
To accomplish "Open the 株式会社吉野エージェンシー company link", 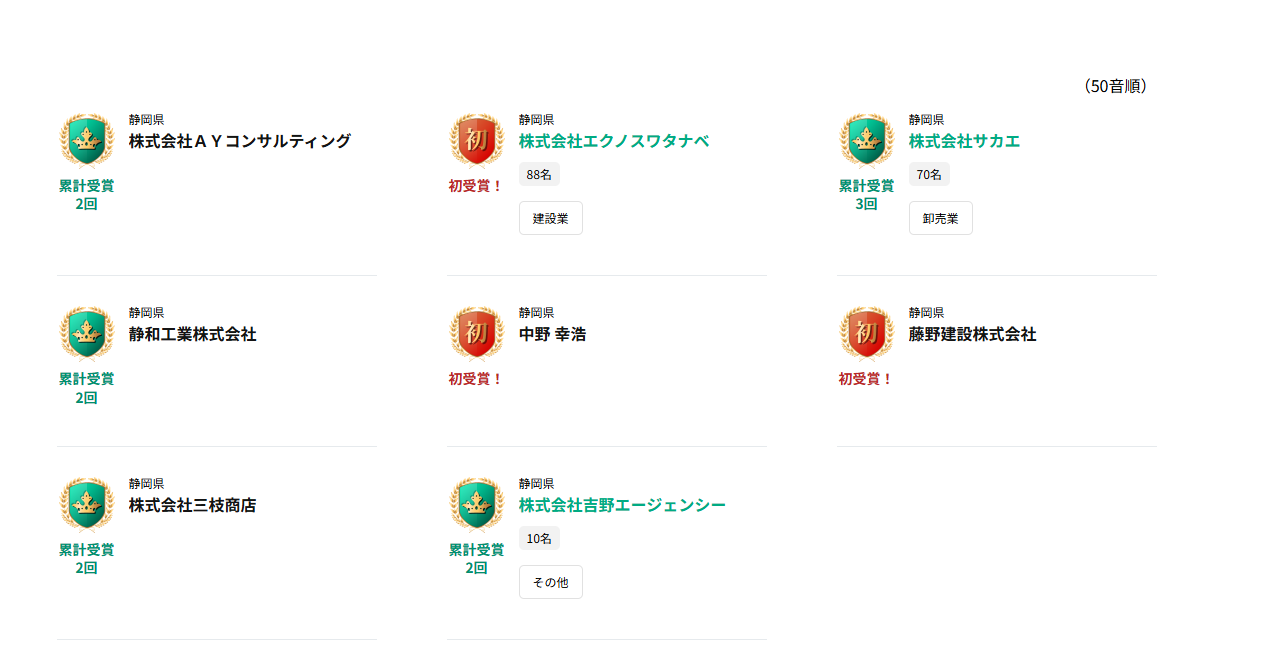I will (x=622, y=505).
